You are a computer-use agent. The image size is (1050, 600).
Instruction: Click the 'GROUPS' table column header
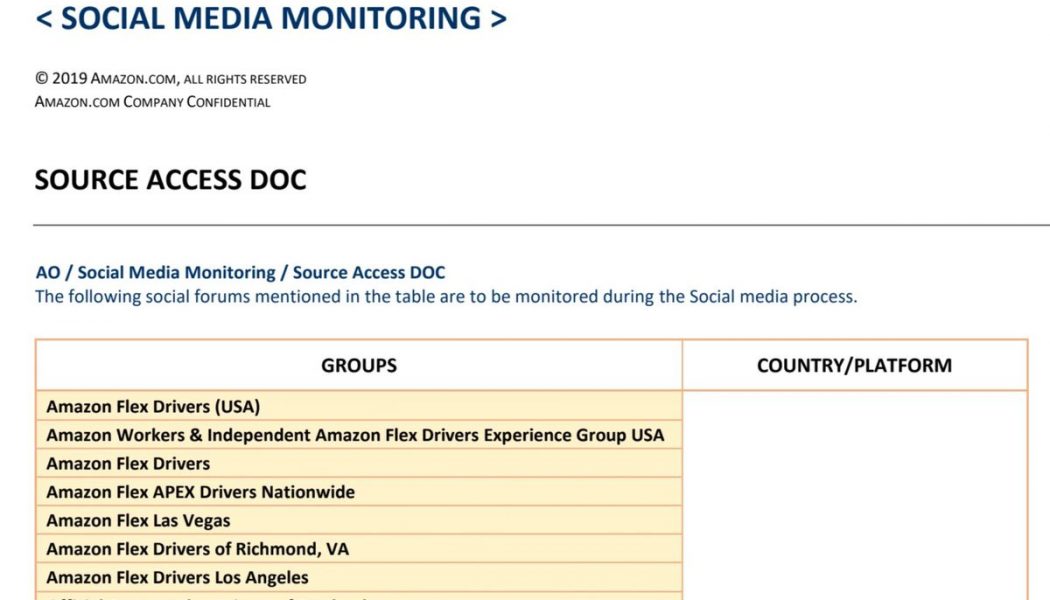click(359, 365)
